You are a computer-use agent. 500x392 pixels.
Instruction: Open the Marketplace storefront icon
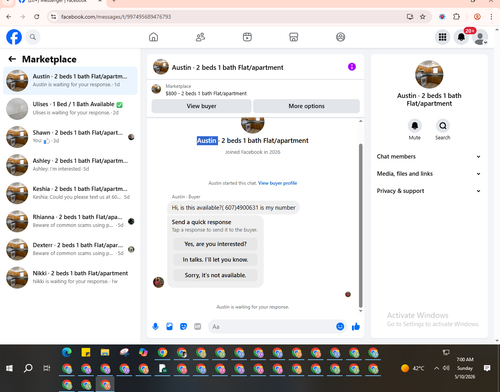point(294,37)
